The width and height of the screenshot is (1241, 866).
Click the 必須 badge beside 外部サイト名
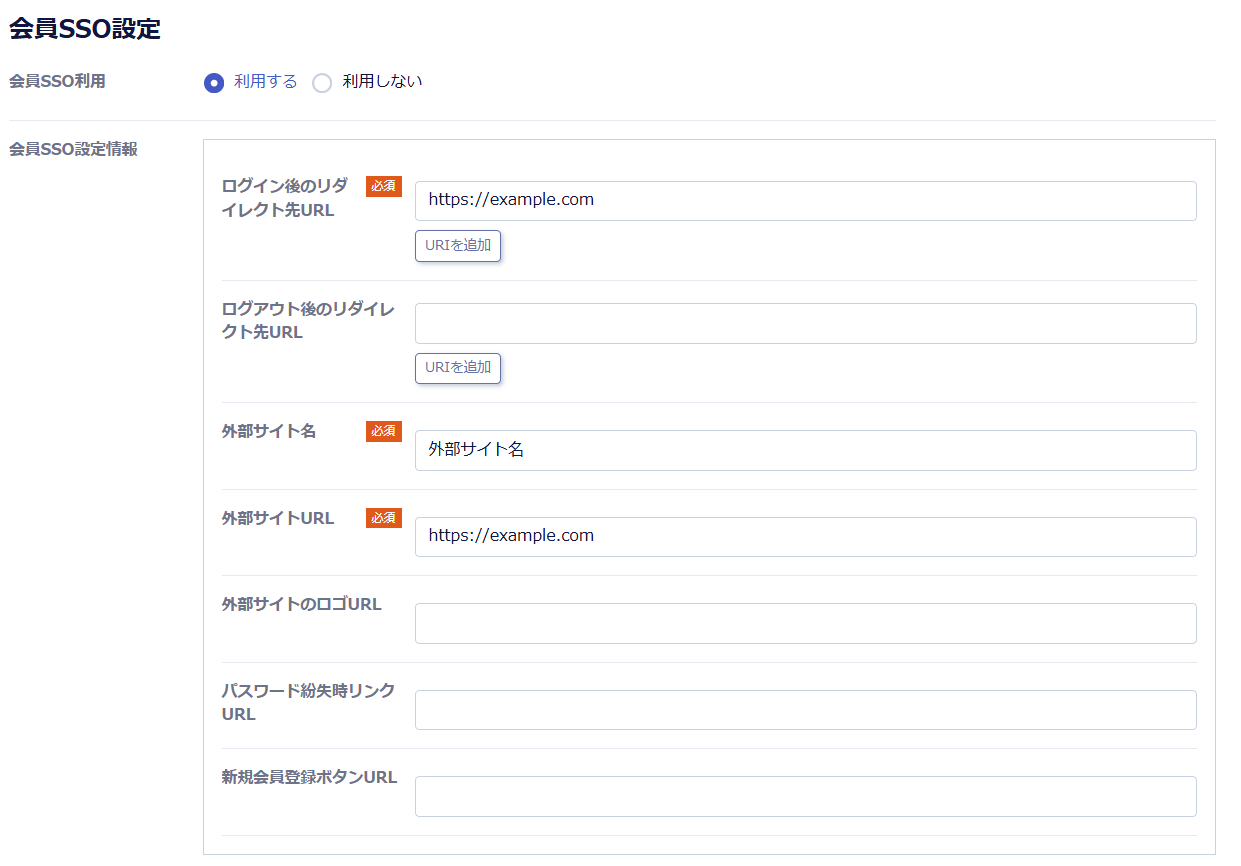coord(384,431)
